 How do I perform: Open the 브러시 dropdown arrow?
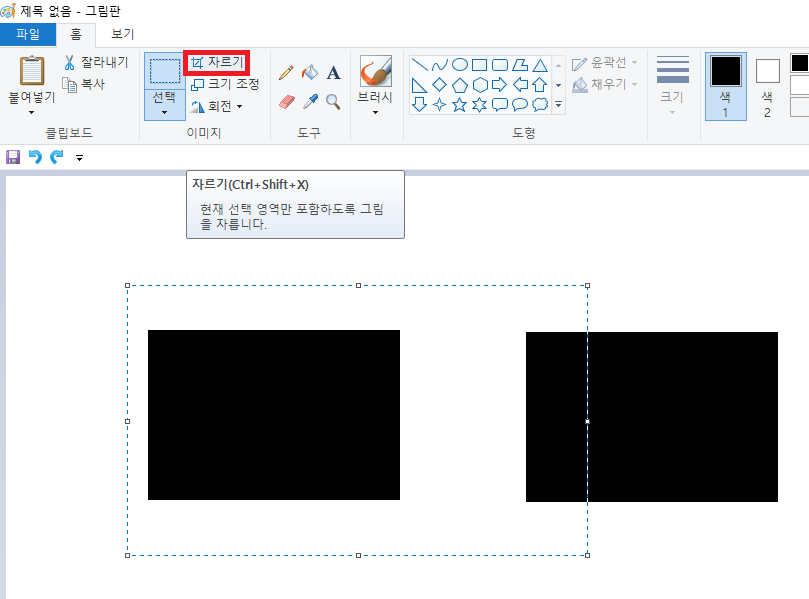point(376,112)
